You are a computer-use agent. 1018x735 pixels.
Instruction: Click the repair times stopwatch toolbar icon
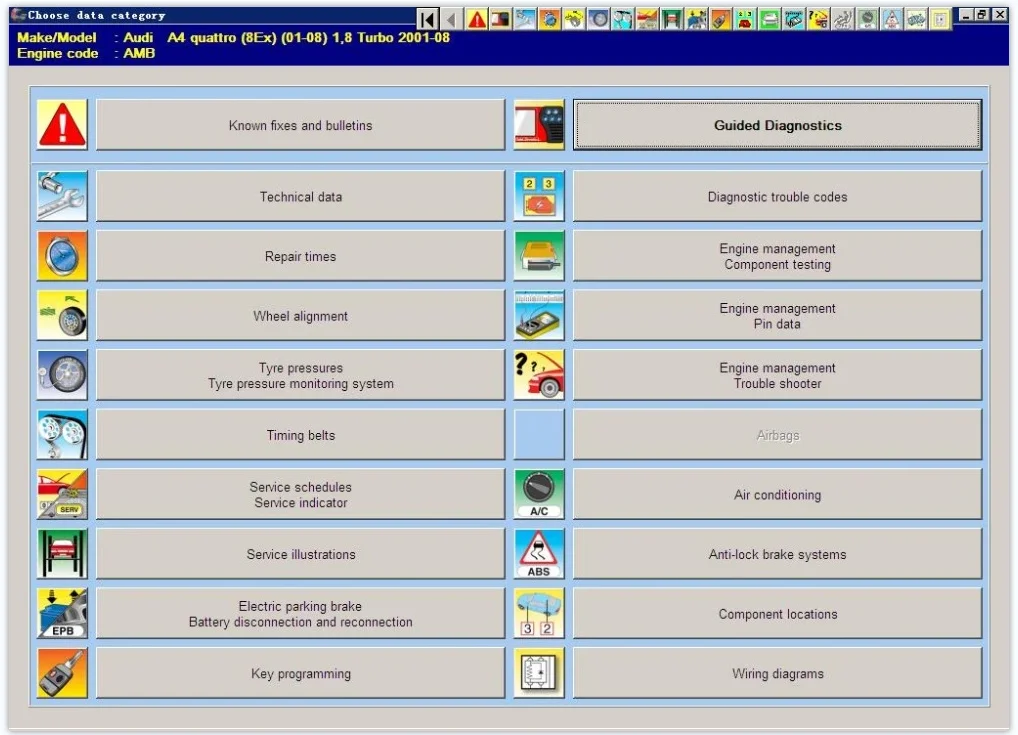(x=549, y=19)
